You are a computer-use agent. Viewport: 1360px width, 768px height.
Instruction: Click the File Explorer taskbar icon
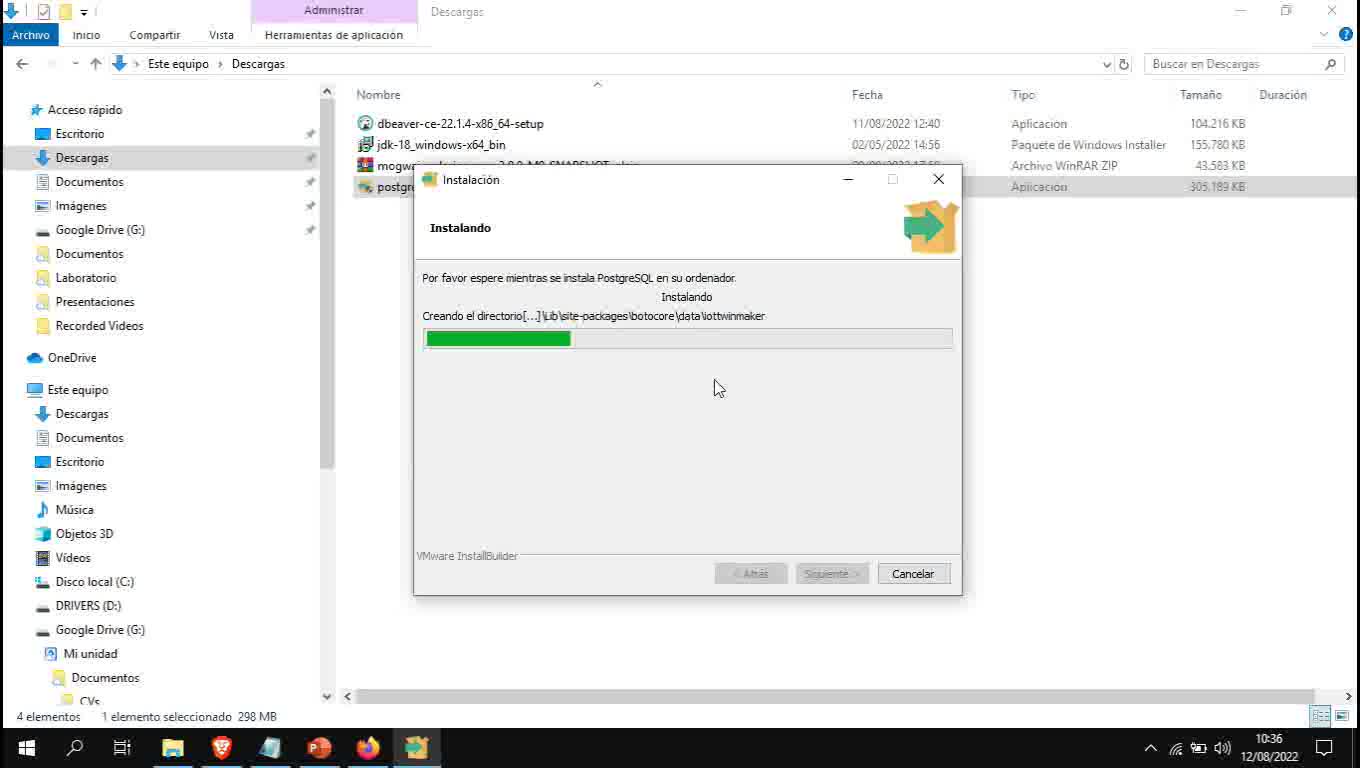pos(173,747)
